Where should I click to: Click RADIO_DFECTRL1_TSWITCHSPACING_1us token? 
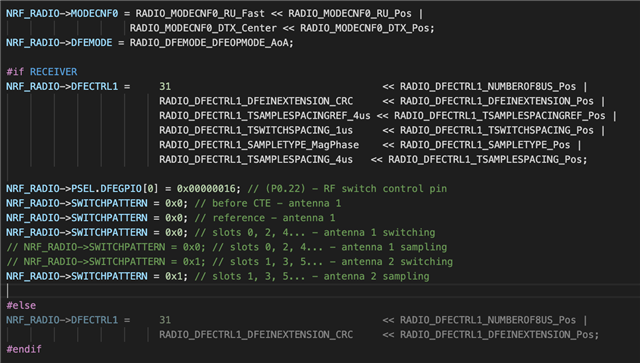pyautogui.click(x=256, y=130)
